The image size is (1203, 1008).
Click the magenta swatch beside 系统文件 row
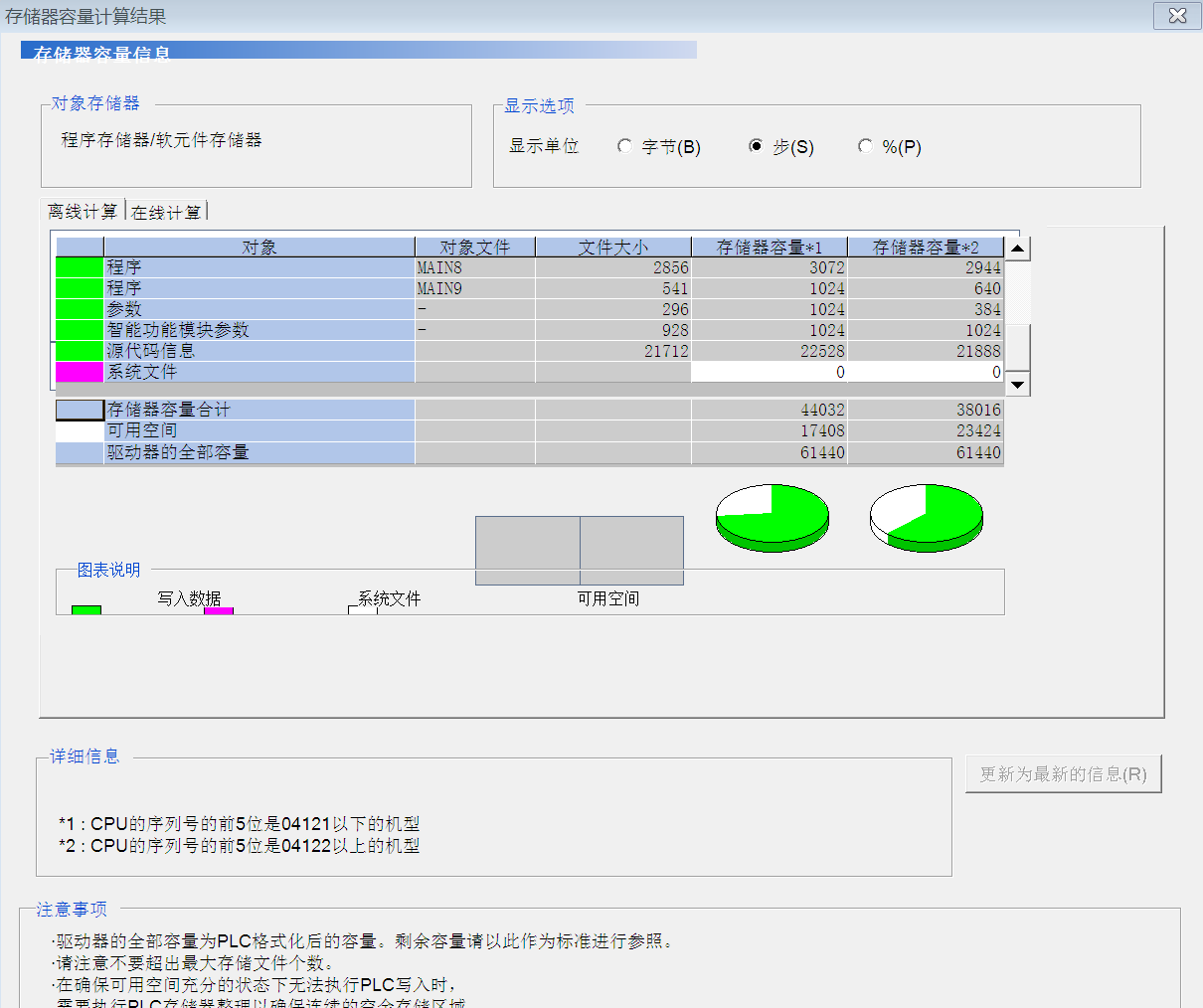click(x=80, y=372)
